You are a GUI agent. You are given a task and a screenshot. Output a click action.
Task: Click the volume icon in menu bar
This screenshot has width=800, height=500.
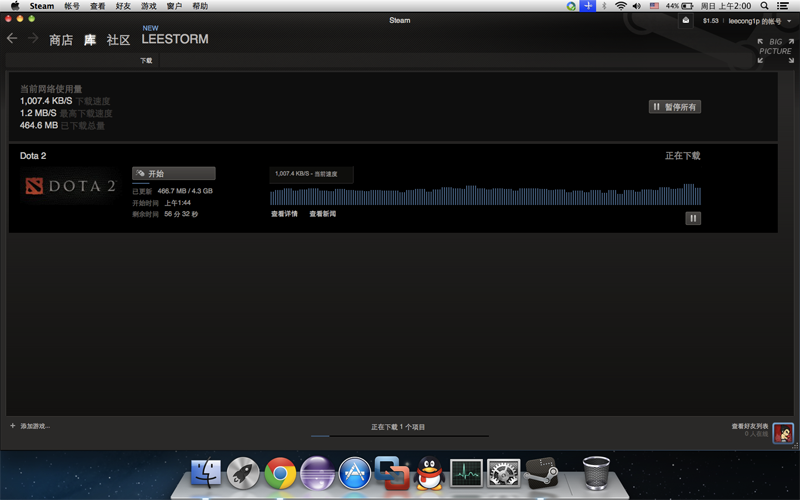coord(637,6)
